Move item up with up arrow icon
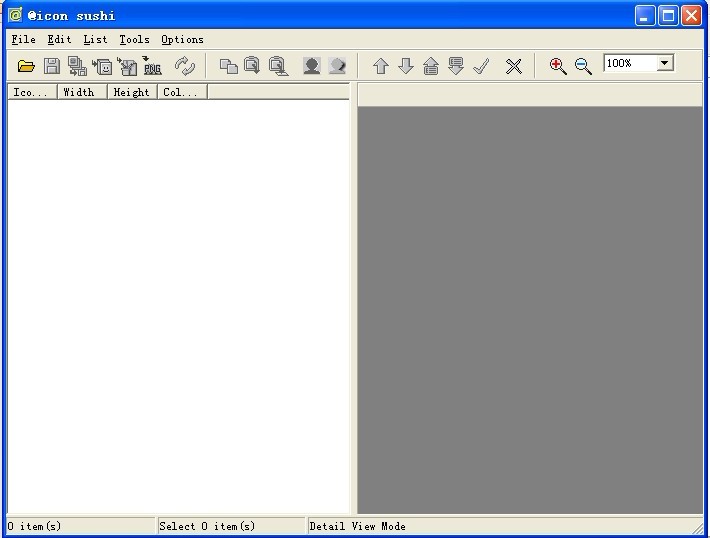This screenshot has height=538, width=710. click(x=381, y=66)
